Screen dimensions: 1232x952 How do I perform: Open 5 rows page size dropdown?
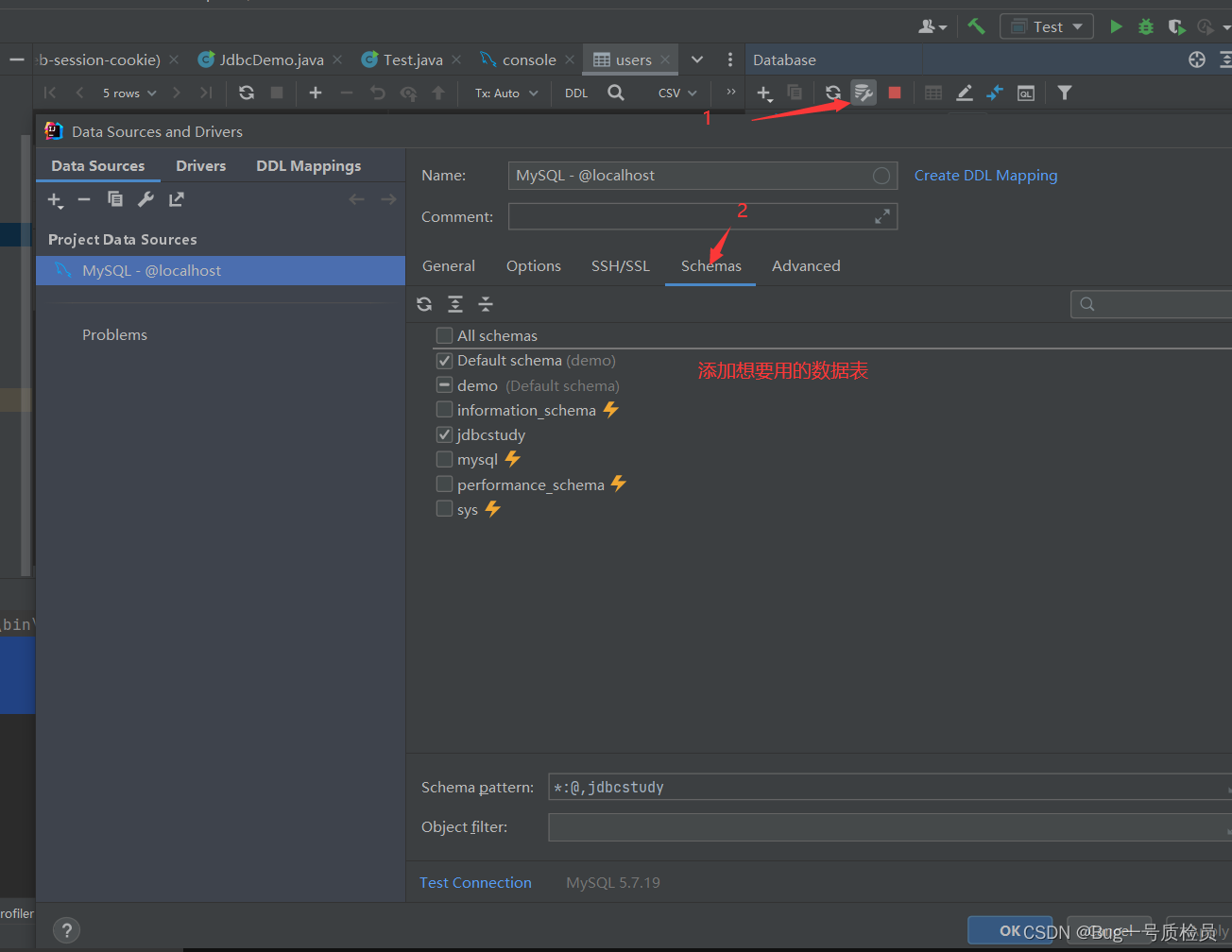tap(129, 93)
